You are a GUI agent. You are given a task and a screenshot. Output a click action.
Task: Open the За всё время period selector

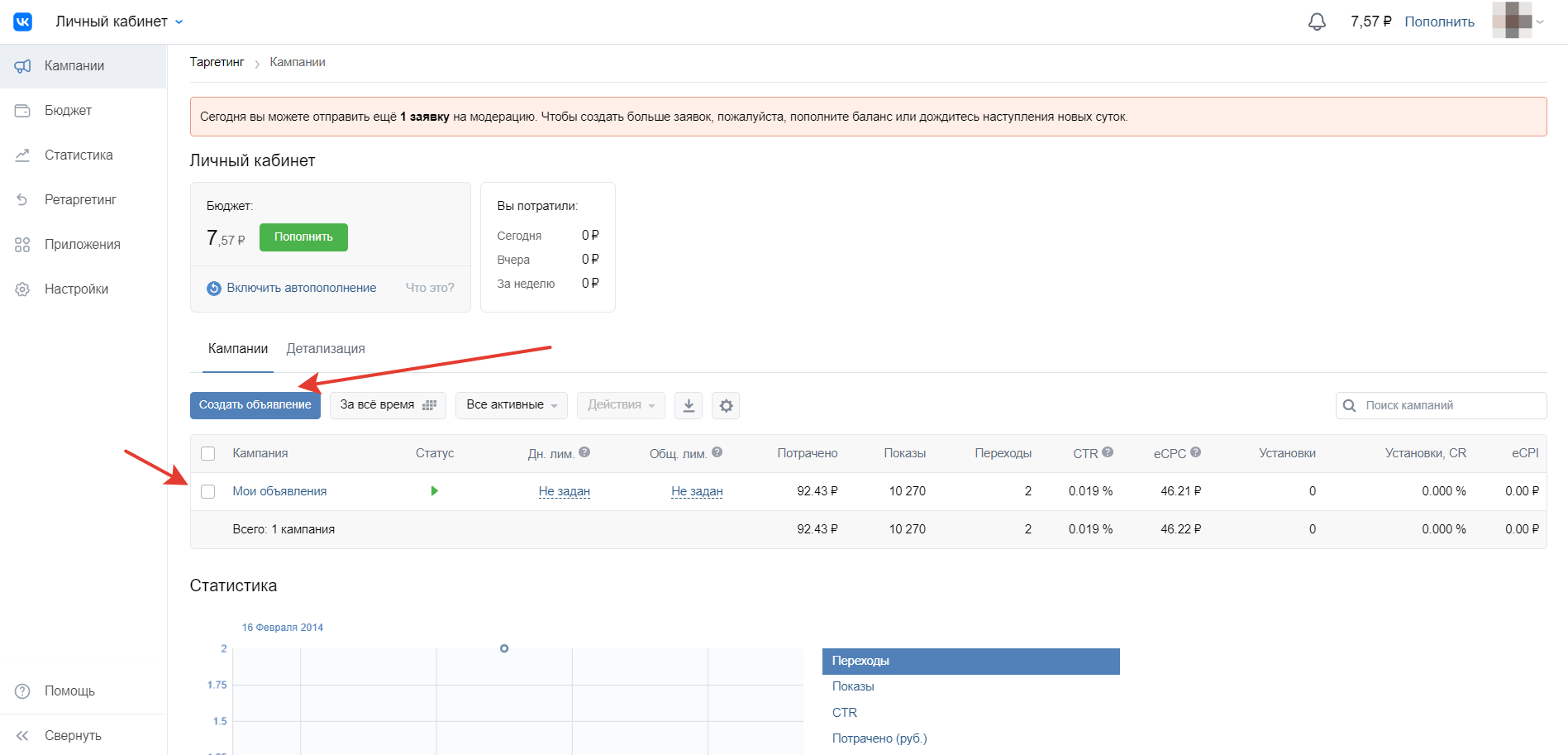388,405
